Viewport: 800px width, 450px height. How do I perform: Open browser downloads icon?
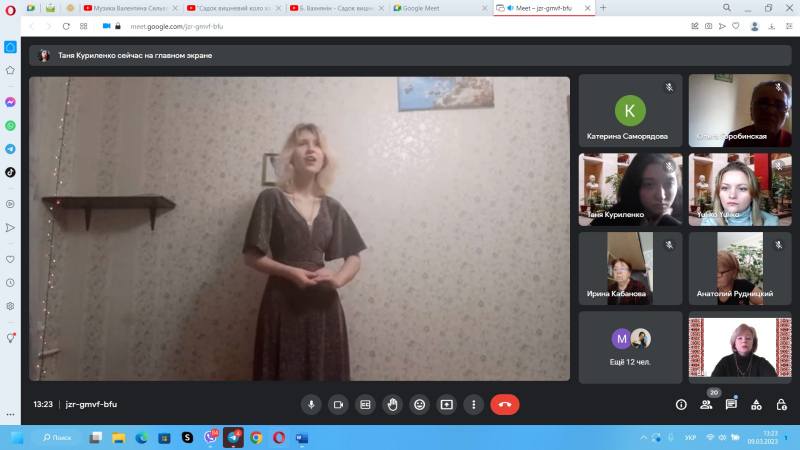coord(772,27)
